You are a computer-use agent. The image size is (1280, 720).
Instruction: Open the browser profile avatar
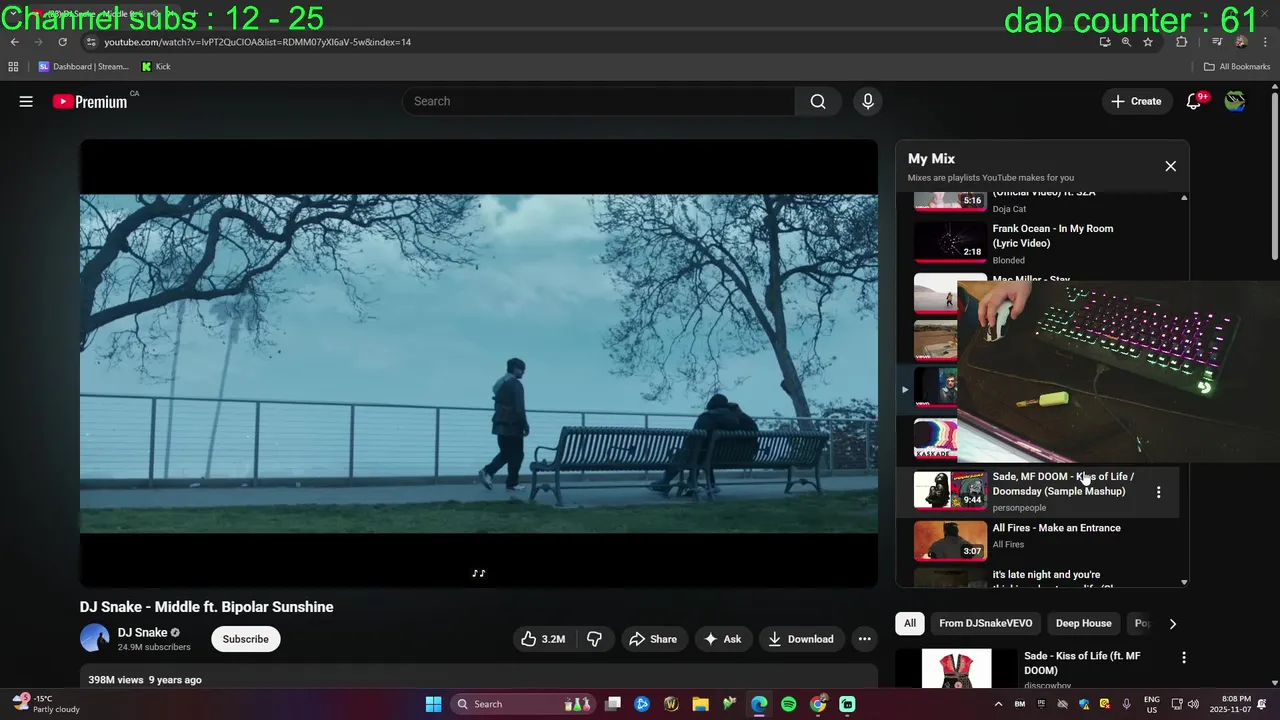pos(1241,42)
